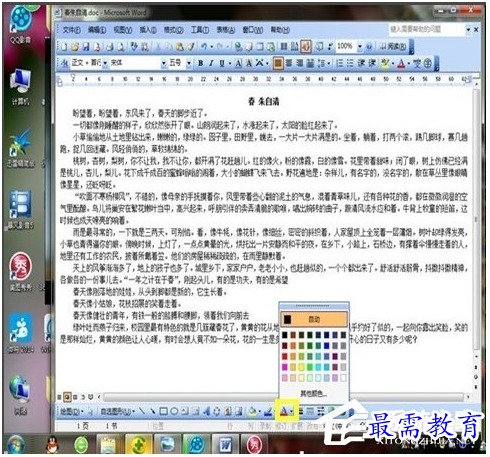490x457 pixels.
Task: Click the Save floppy disk icon
Action: coord(86,46)
